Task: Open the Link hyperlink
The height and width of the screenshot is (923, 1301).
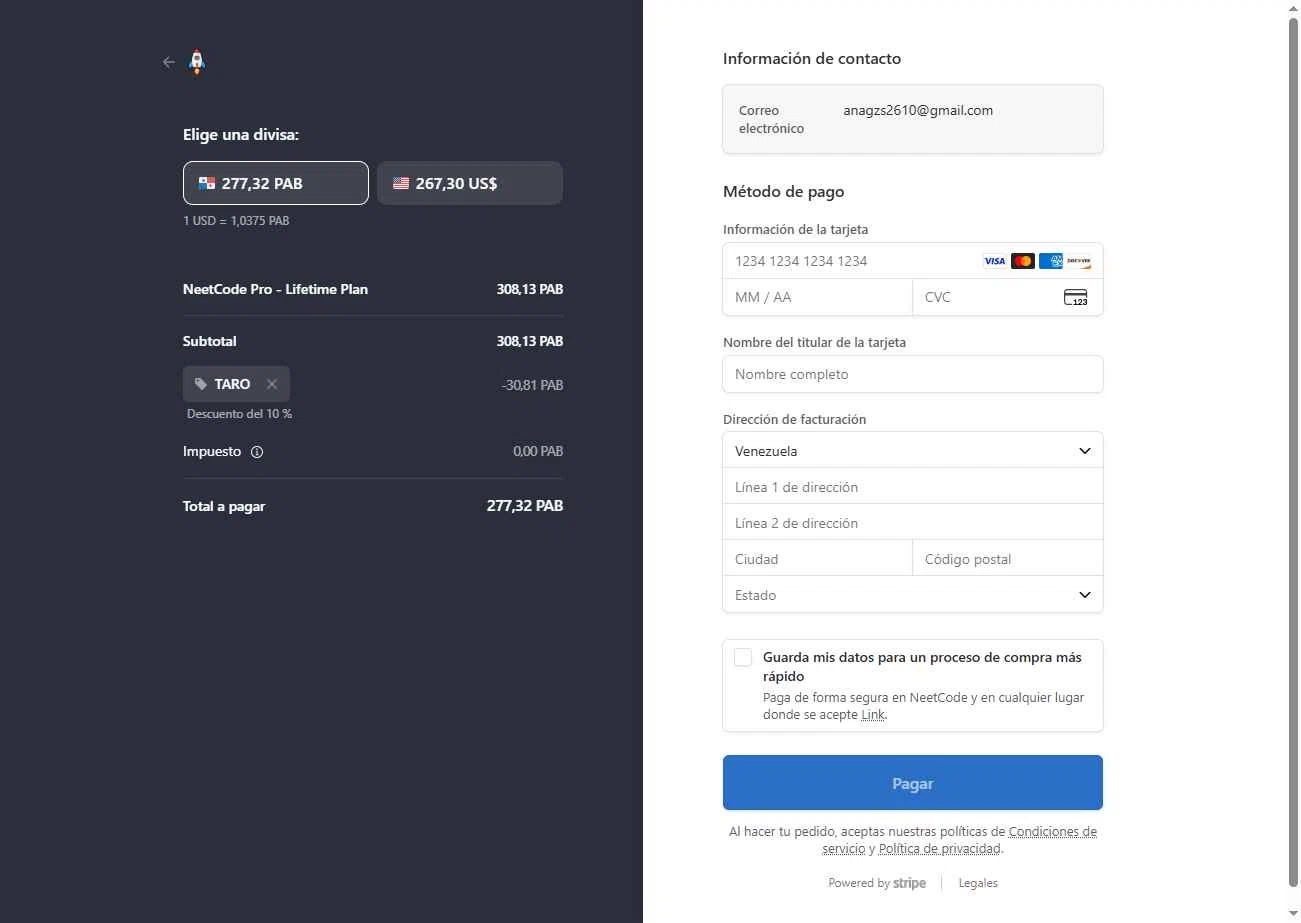Action: click(x=873, y=715)
